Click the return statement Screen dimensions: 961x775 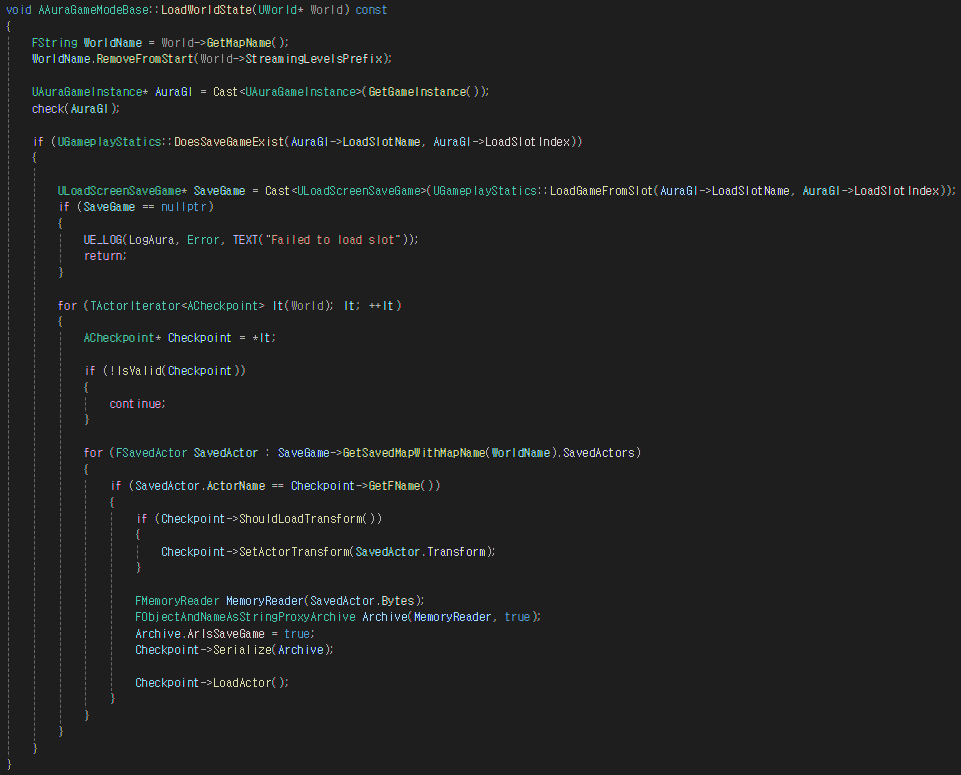coord(105,256)
